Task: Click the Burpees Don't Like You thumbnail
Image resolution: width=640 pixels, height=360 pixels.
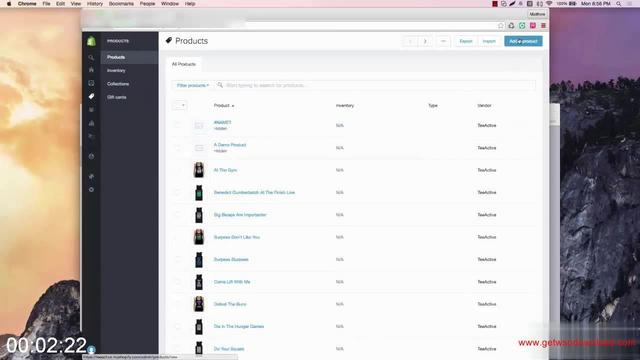Action: coord(199,237)
